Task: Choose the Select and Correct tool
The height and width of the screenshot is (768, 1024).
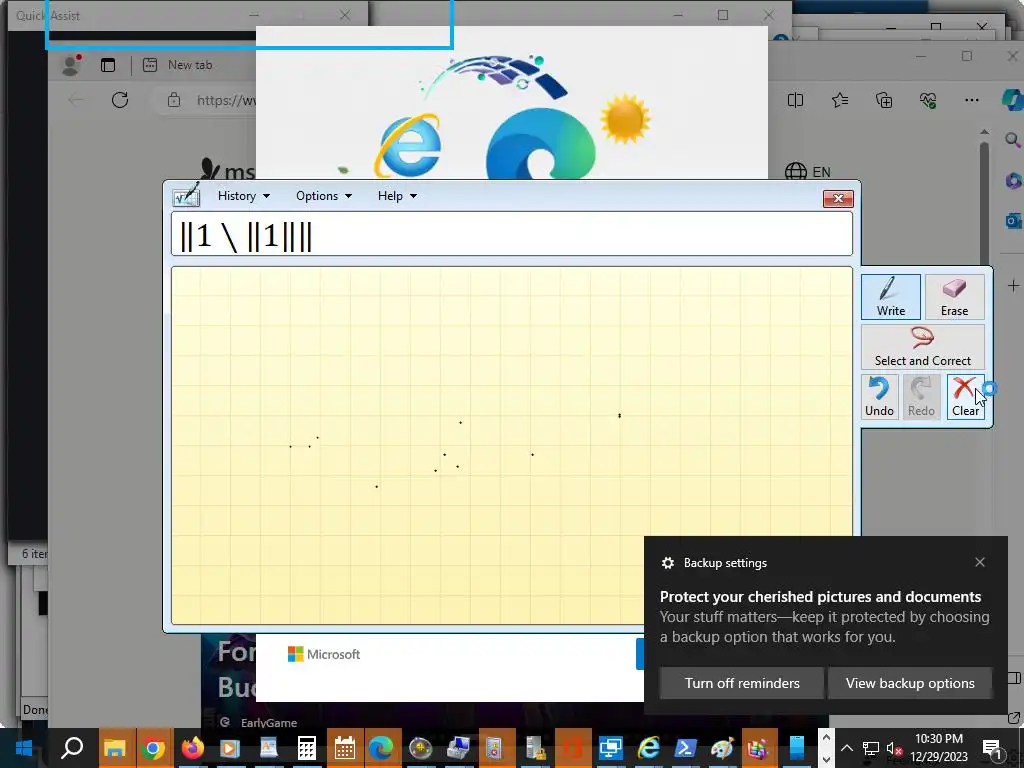Action: coord(922,347)
